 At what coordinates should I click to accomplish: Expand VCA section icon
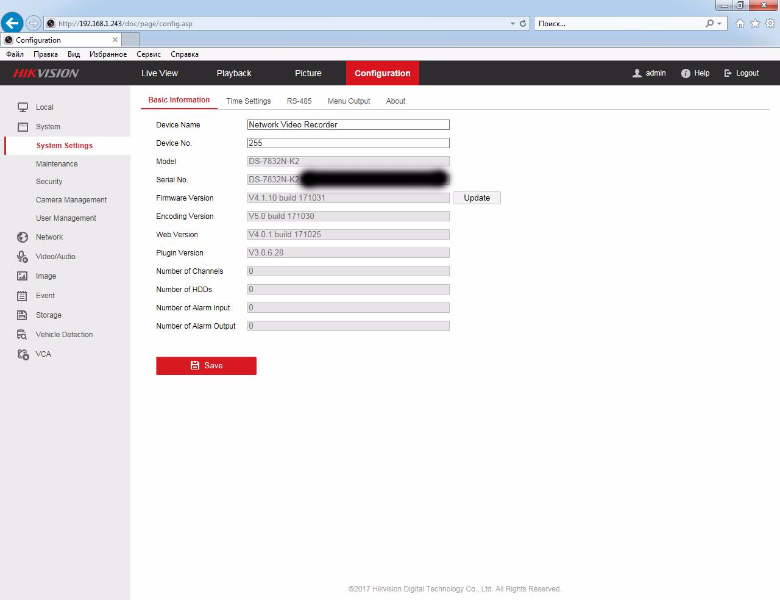pos(23,354)
